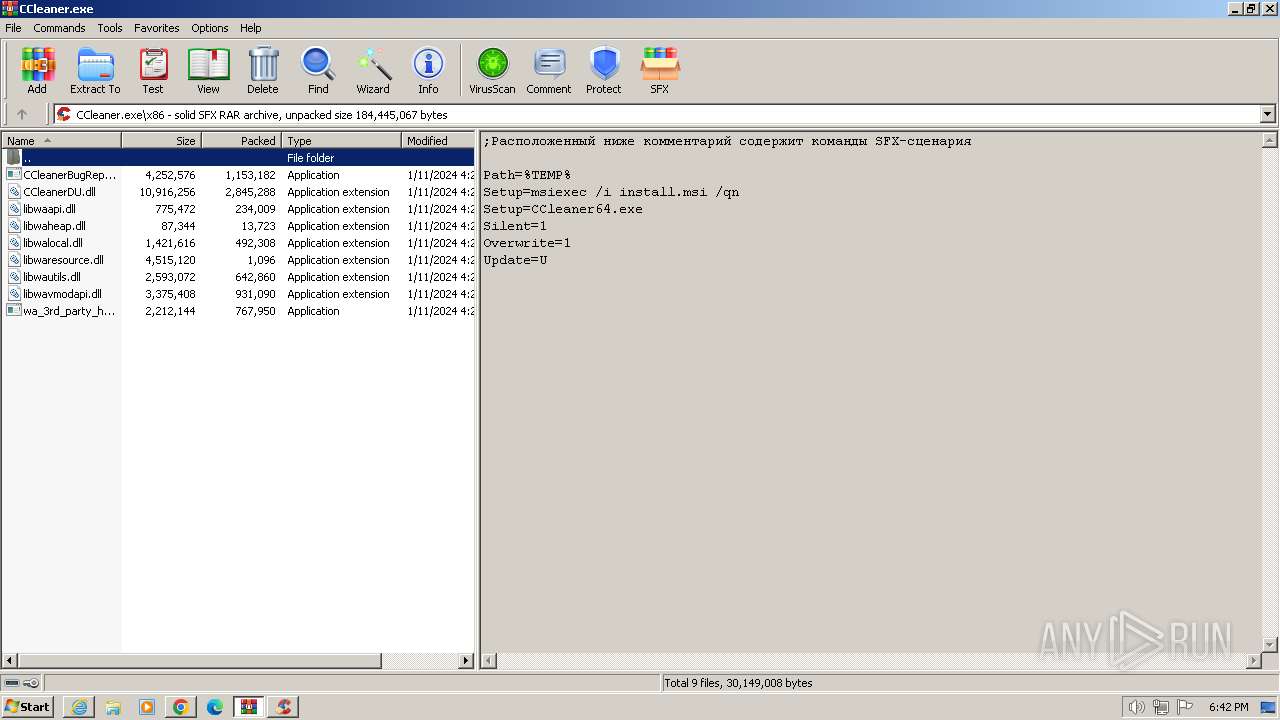Open the Extract To tool
The height and width of the screenshot is (720, 1280).
click(95, 70)
